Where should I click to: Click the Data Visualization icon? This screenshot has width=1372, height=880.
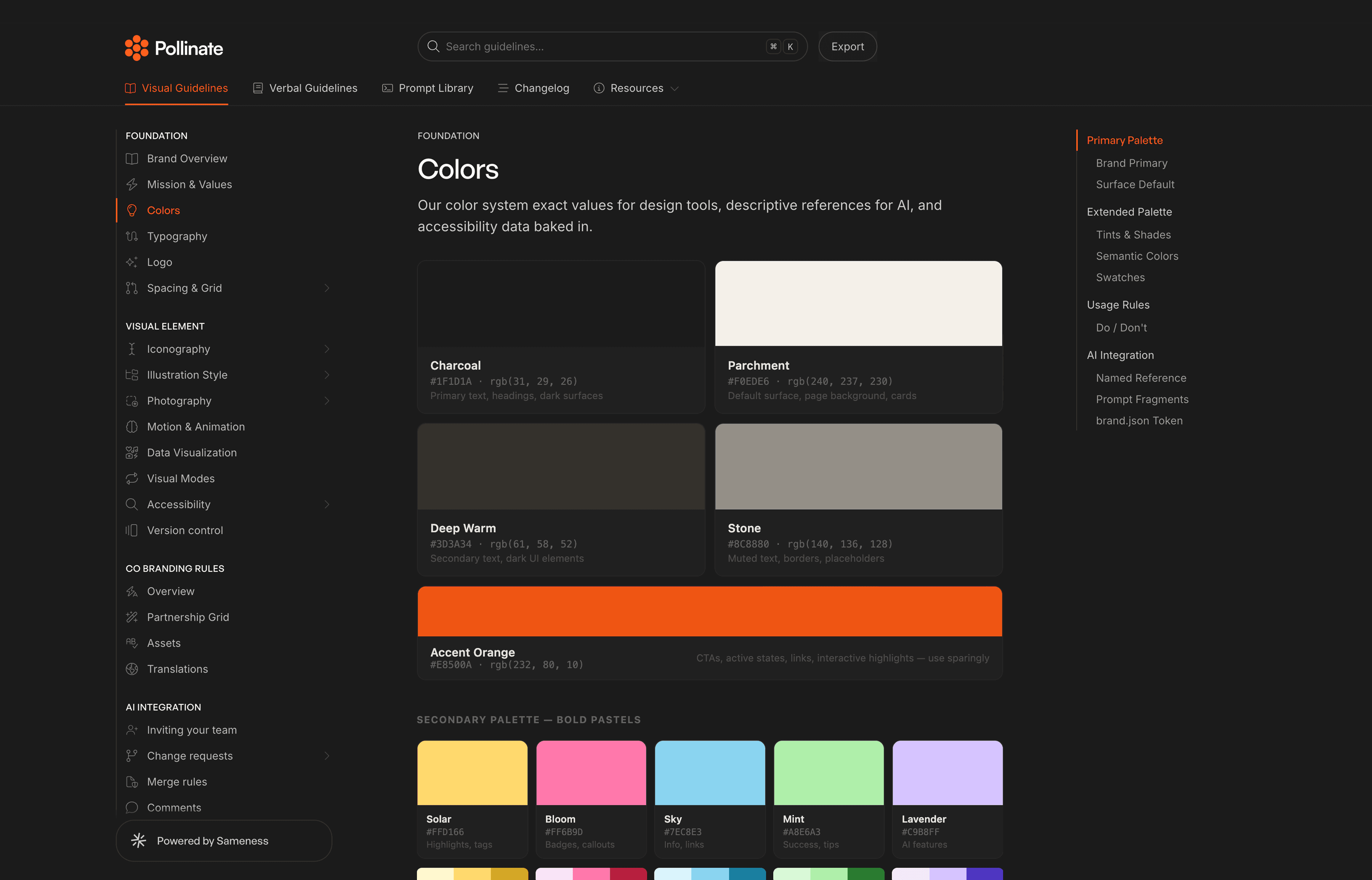132,453
